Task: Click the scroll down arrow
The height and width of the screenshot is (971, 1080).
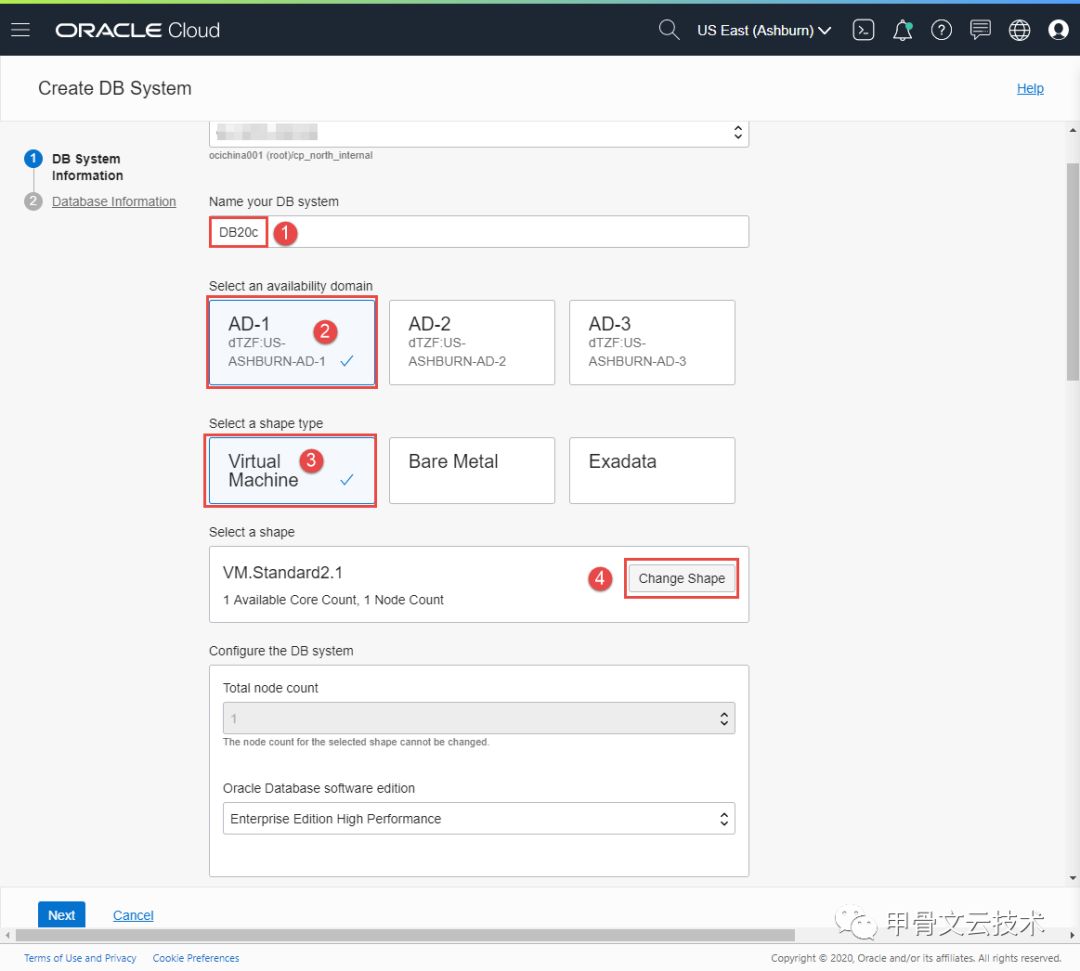Action: click(x=1072, y=878)
